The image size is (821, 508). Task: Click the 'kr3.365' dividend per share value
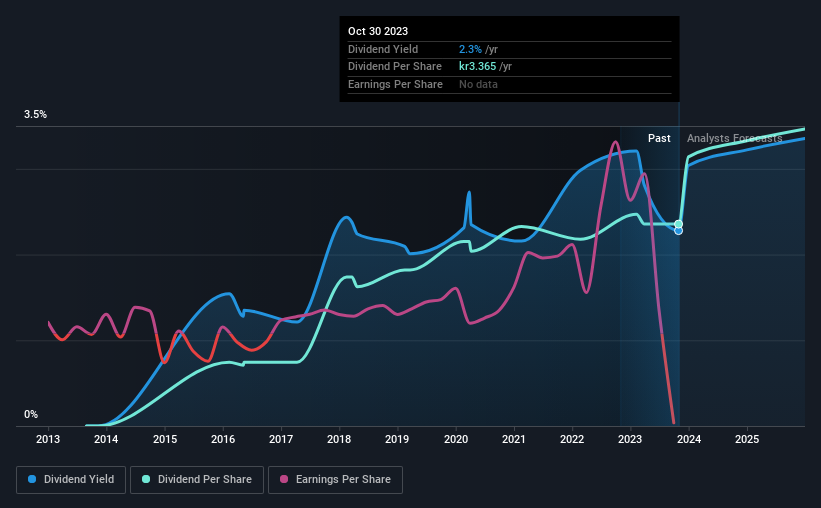[x=478, y=67]
